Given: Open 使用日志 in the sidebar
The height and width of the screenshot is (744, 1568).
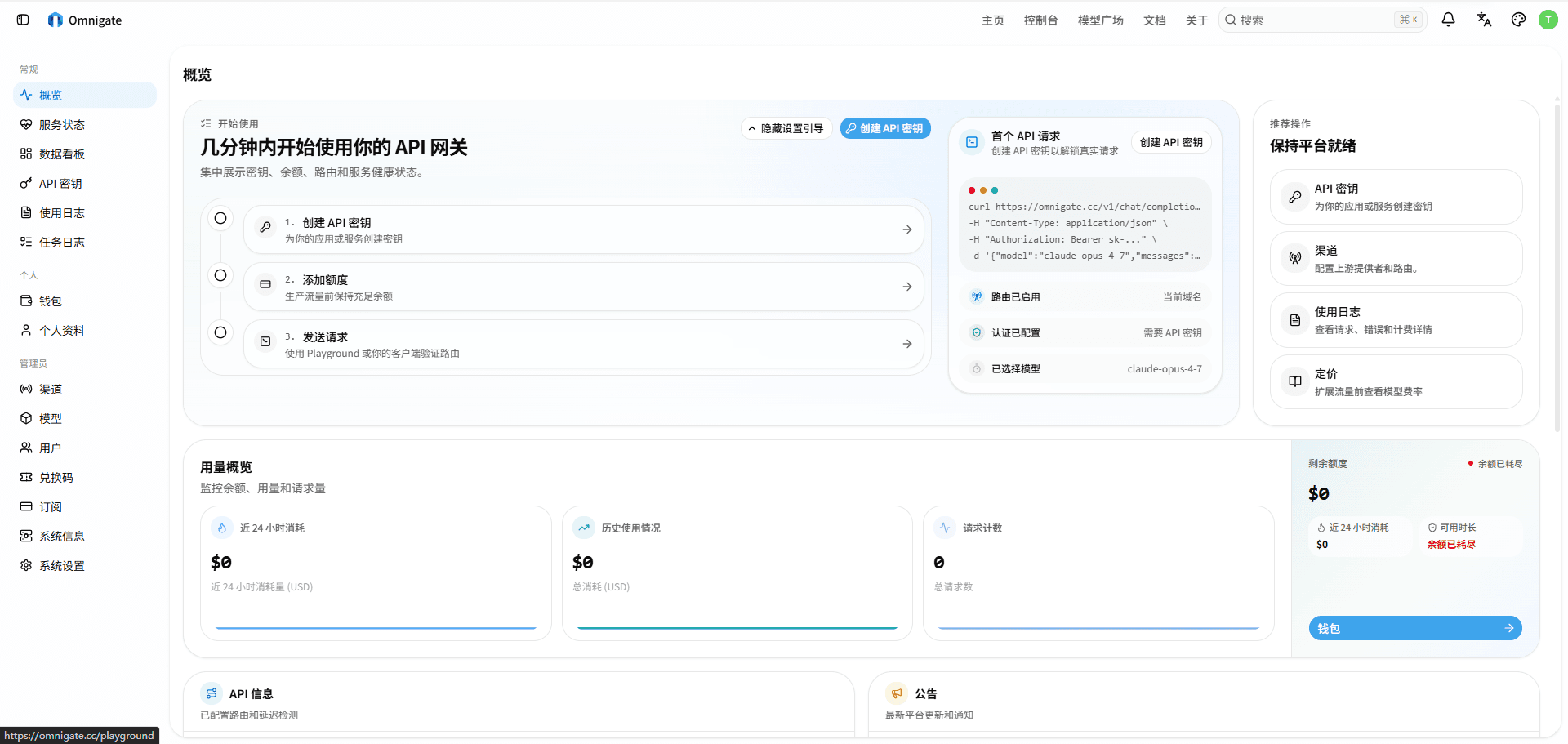Looking at the screenshot, I should pyautogui.click(x=85, y=212).
